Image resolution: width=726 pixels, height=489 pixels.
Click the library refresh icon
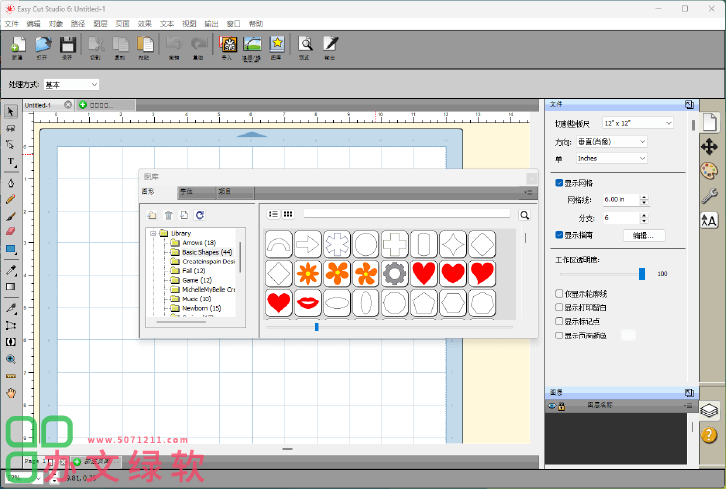click(x=200, y=215)
